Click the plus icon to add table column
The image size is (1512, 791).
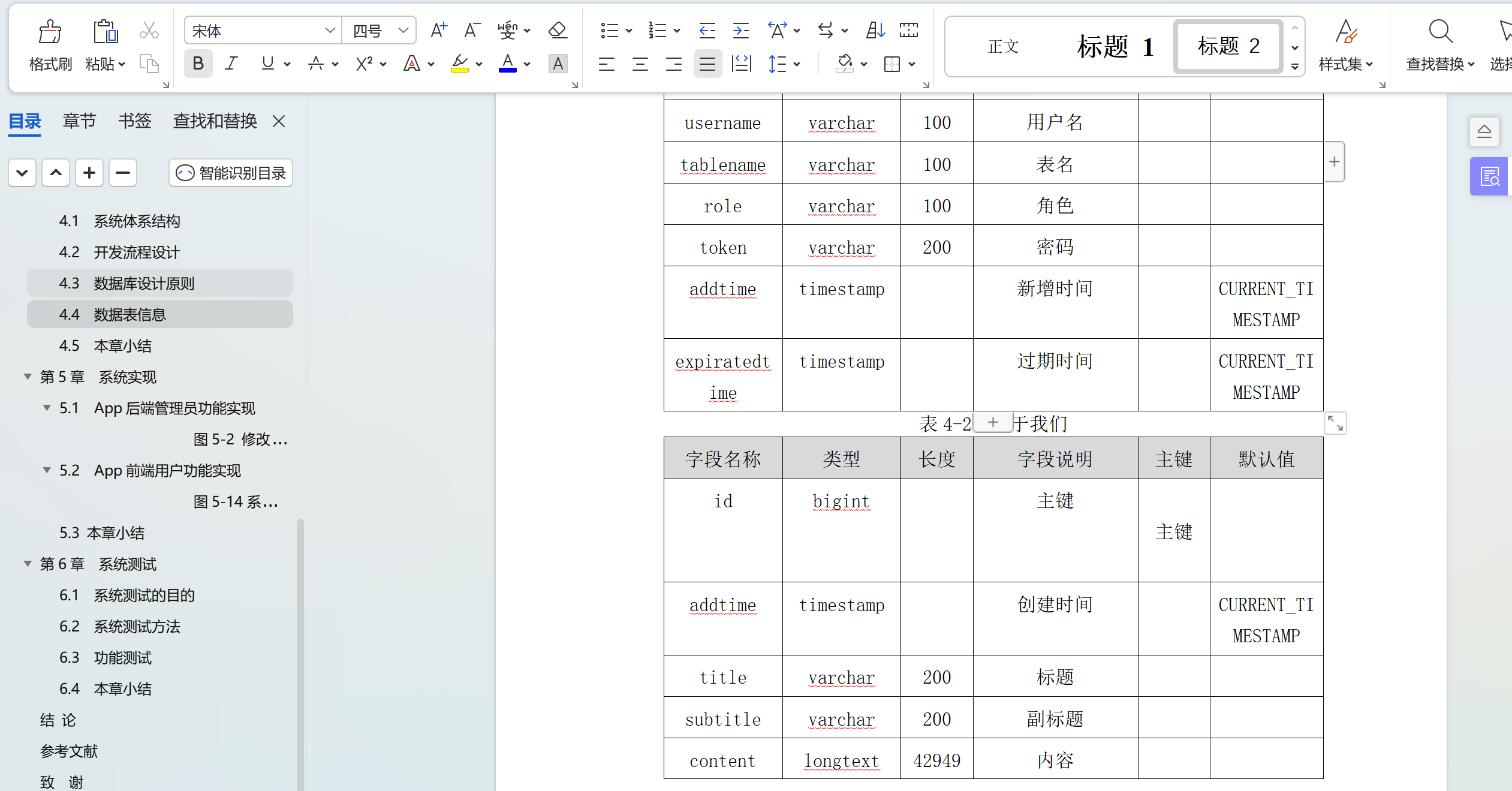click(1334, 162)
